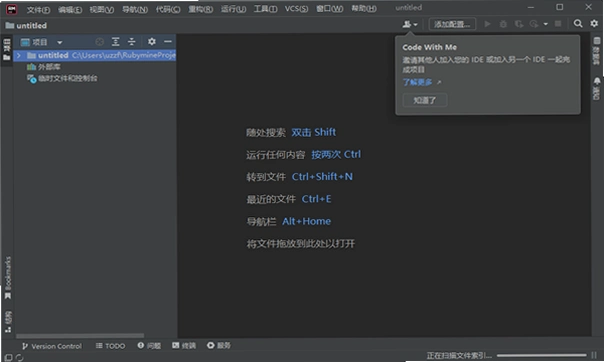Toggle the Bookmarks side tab

click(8, 277)
